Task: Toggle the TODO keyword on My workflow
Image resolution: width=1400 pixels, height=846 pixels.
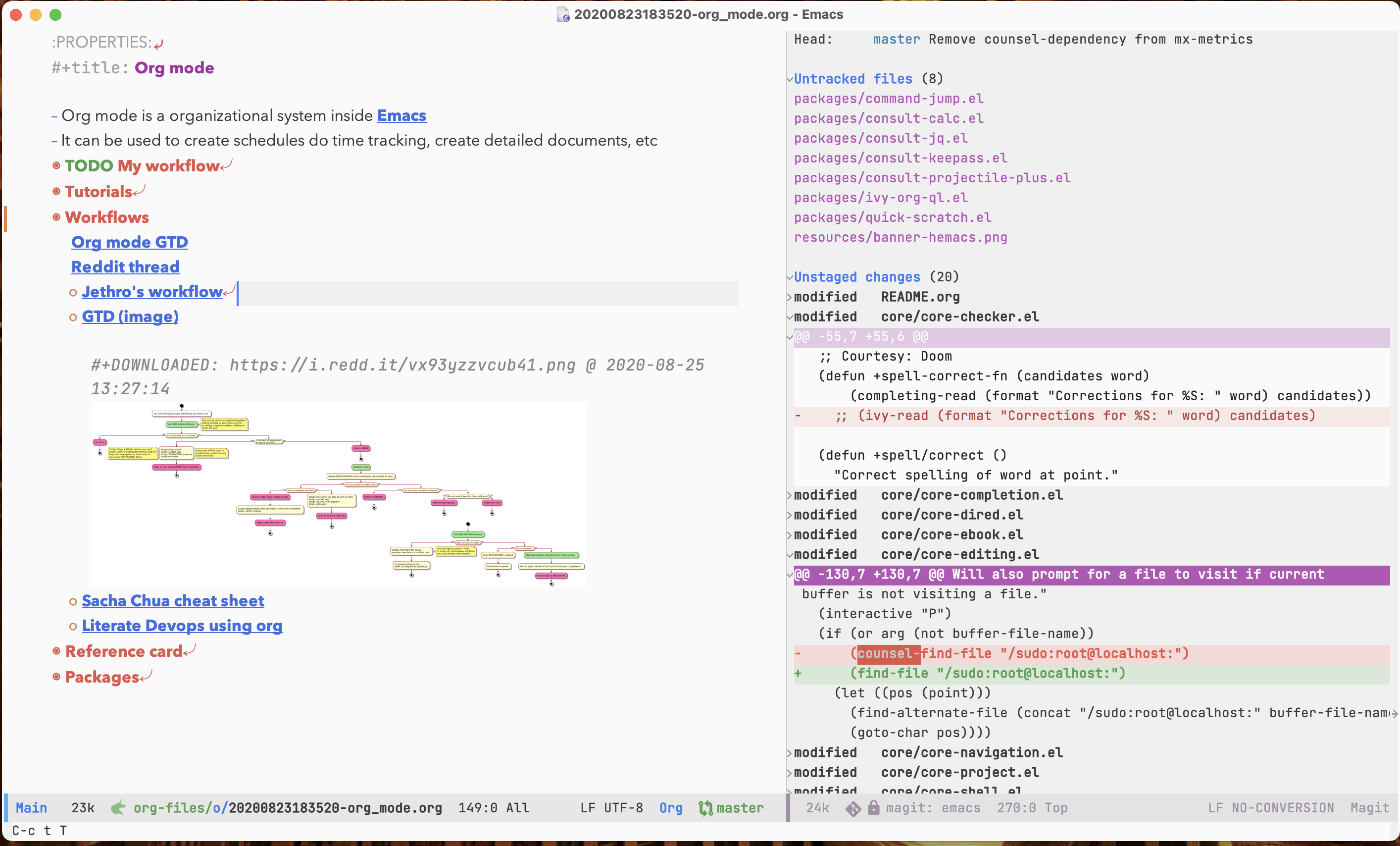Action: click(89, 165)
